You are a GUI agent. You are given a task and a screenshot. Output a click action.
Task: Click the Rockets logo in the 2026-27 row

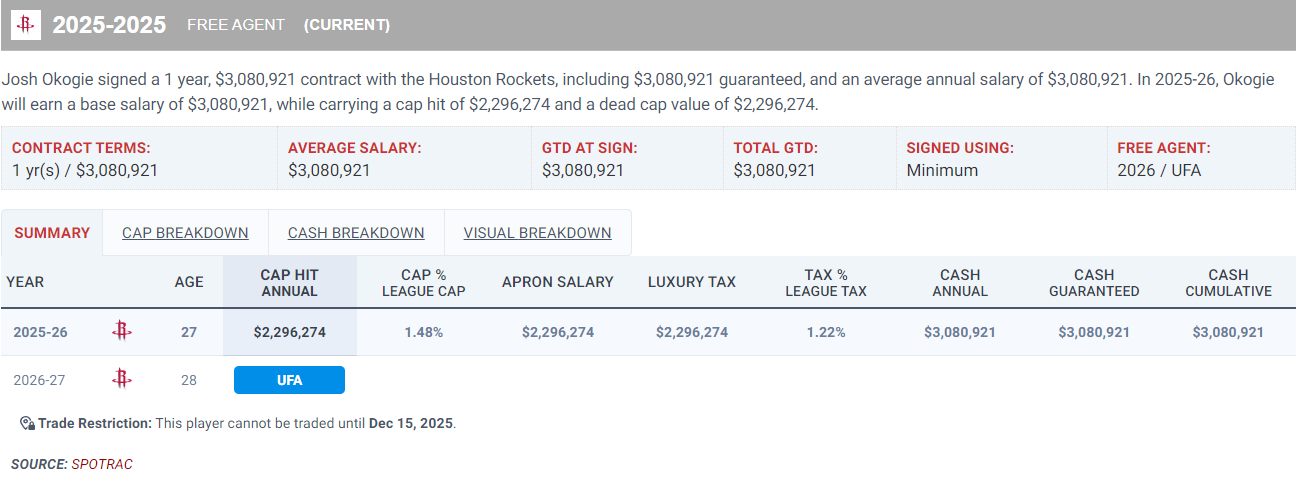click(121, 379)
